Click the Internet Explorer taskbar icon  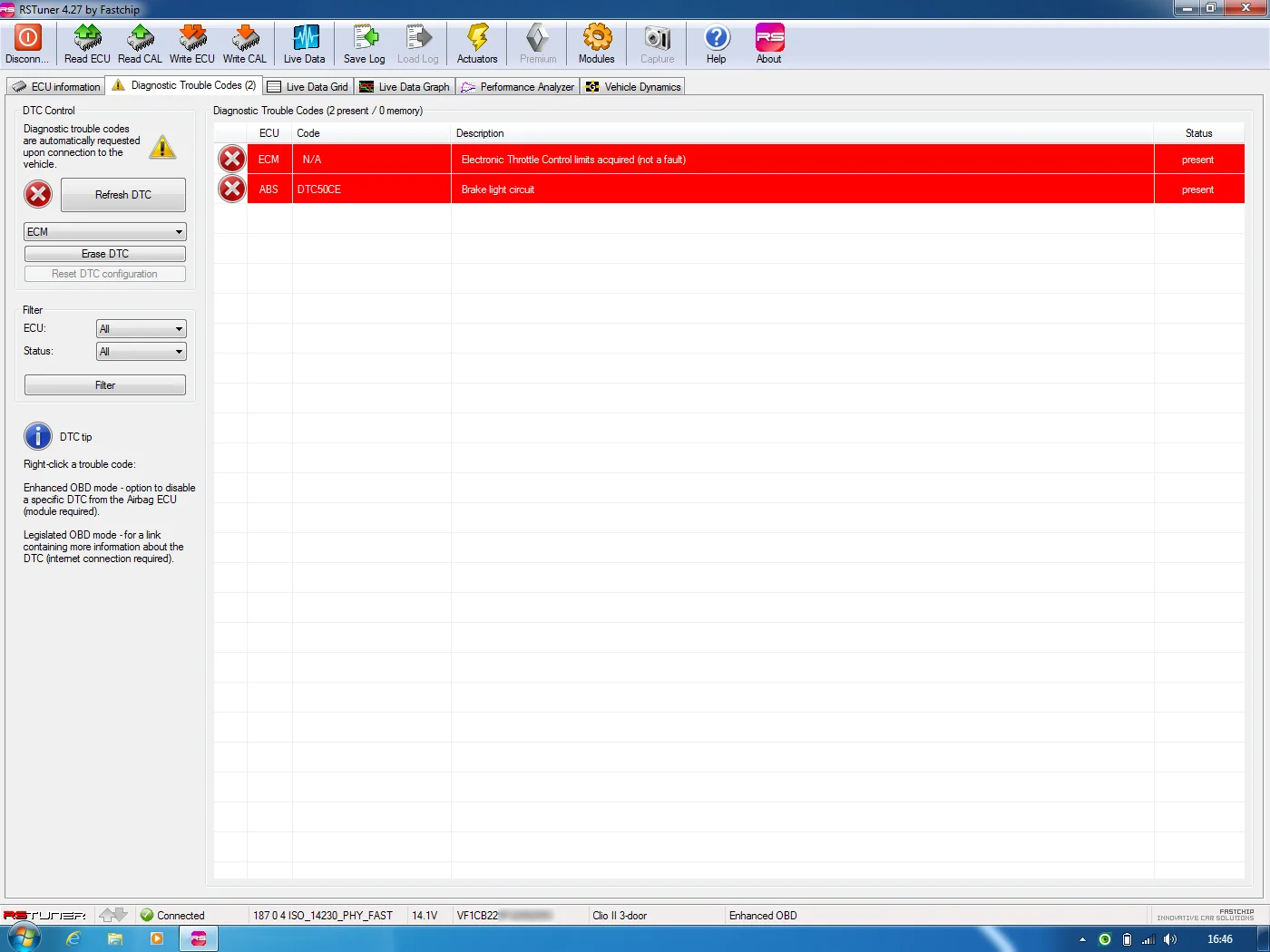(73, 939)
